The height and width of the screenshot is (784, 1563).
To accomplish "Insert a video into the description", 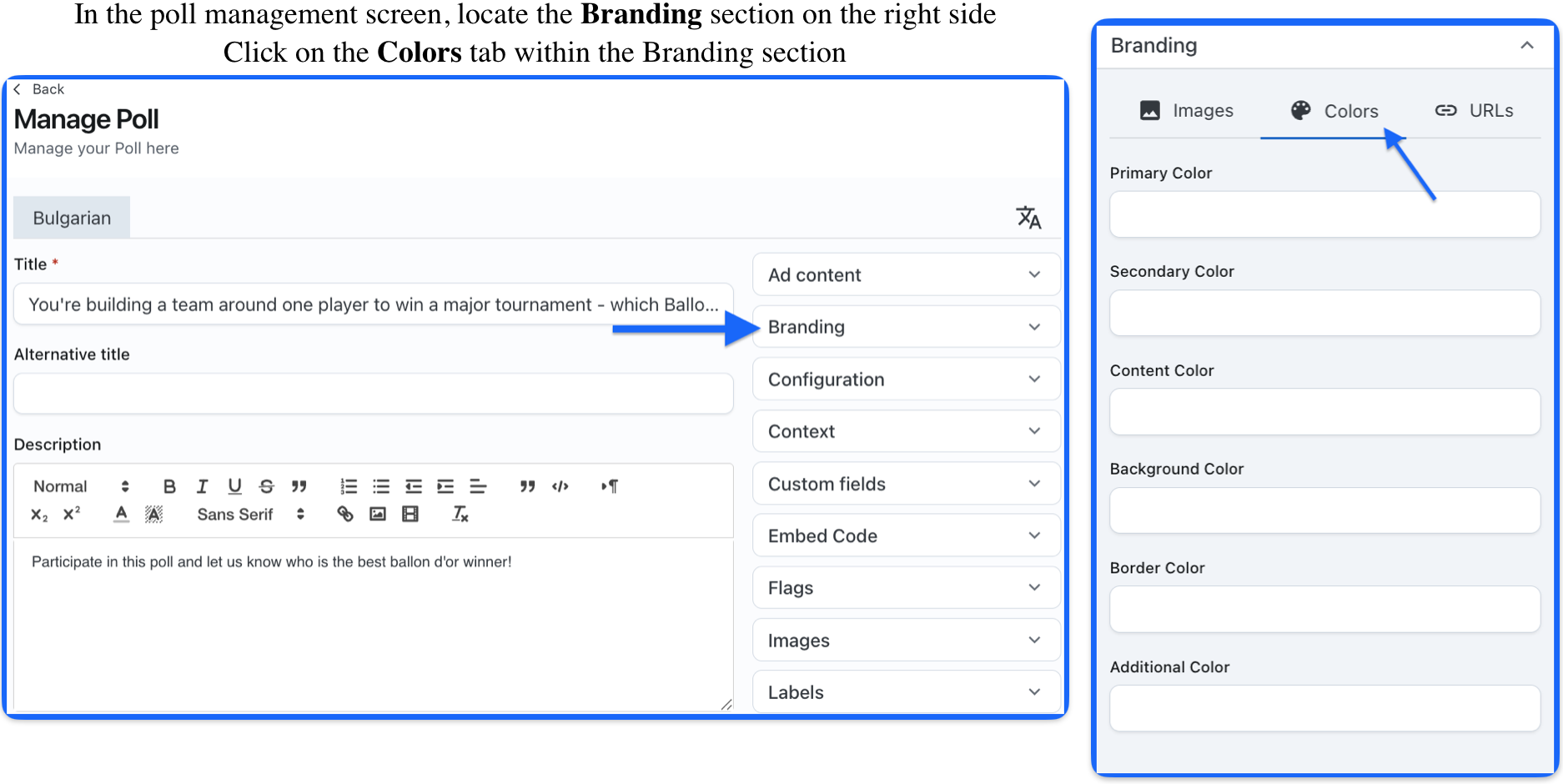I will click(410, 514).
